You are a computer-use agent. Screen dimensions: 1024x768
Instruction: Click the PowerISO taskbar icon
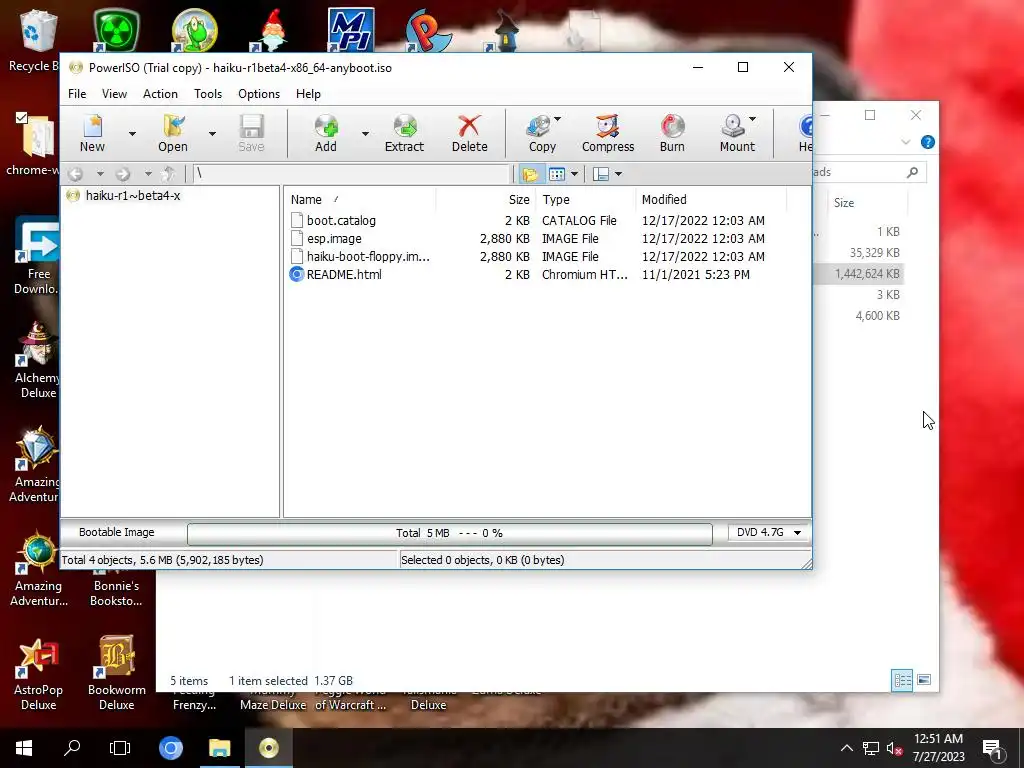pos(268,748)
